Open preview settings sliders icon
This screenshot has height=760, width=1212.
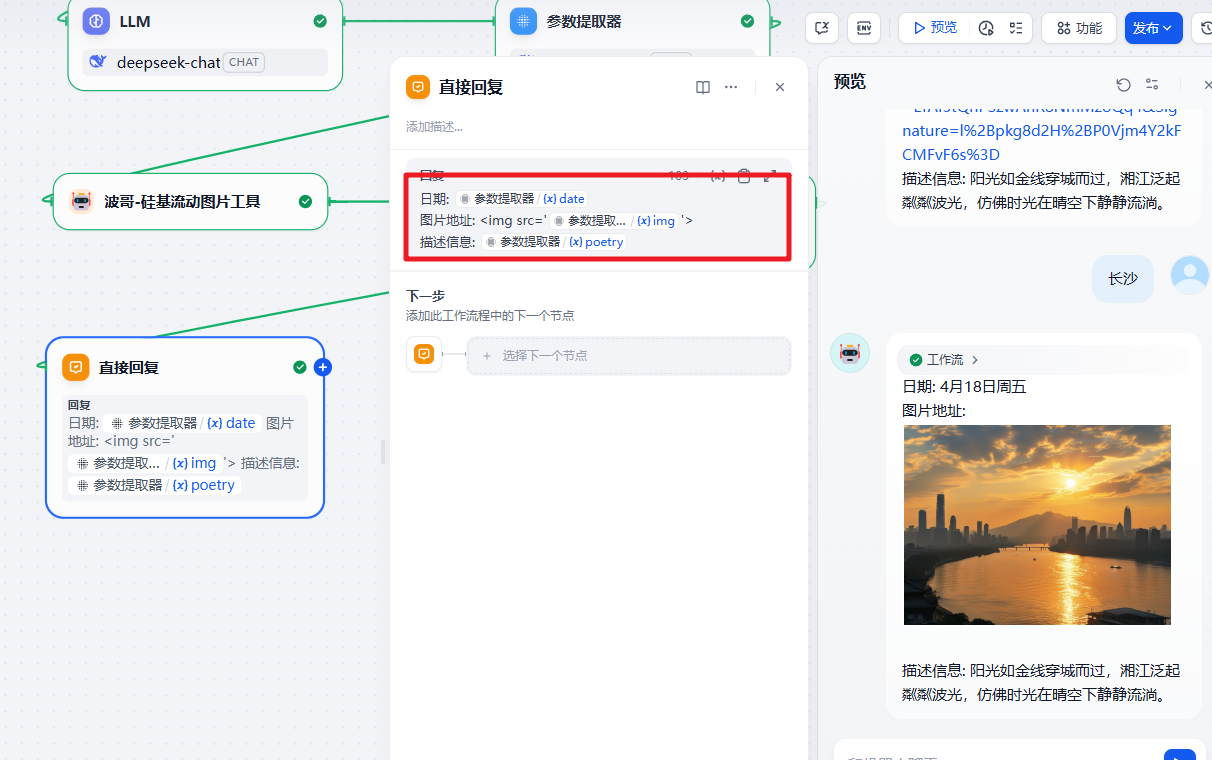[x=1152, y=85]
